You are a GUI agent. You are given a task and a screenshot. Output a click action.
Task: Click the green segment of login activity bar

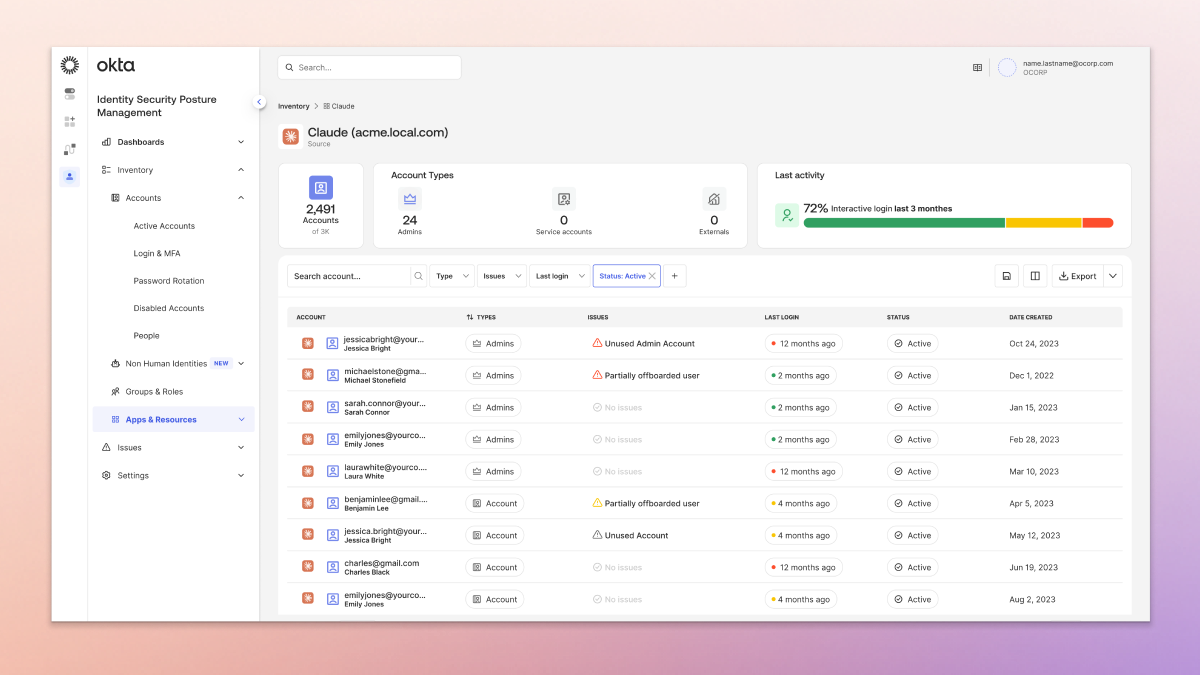pos(904,223)
